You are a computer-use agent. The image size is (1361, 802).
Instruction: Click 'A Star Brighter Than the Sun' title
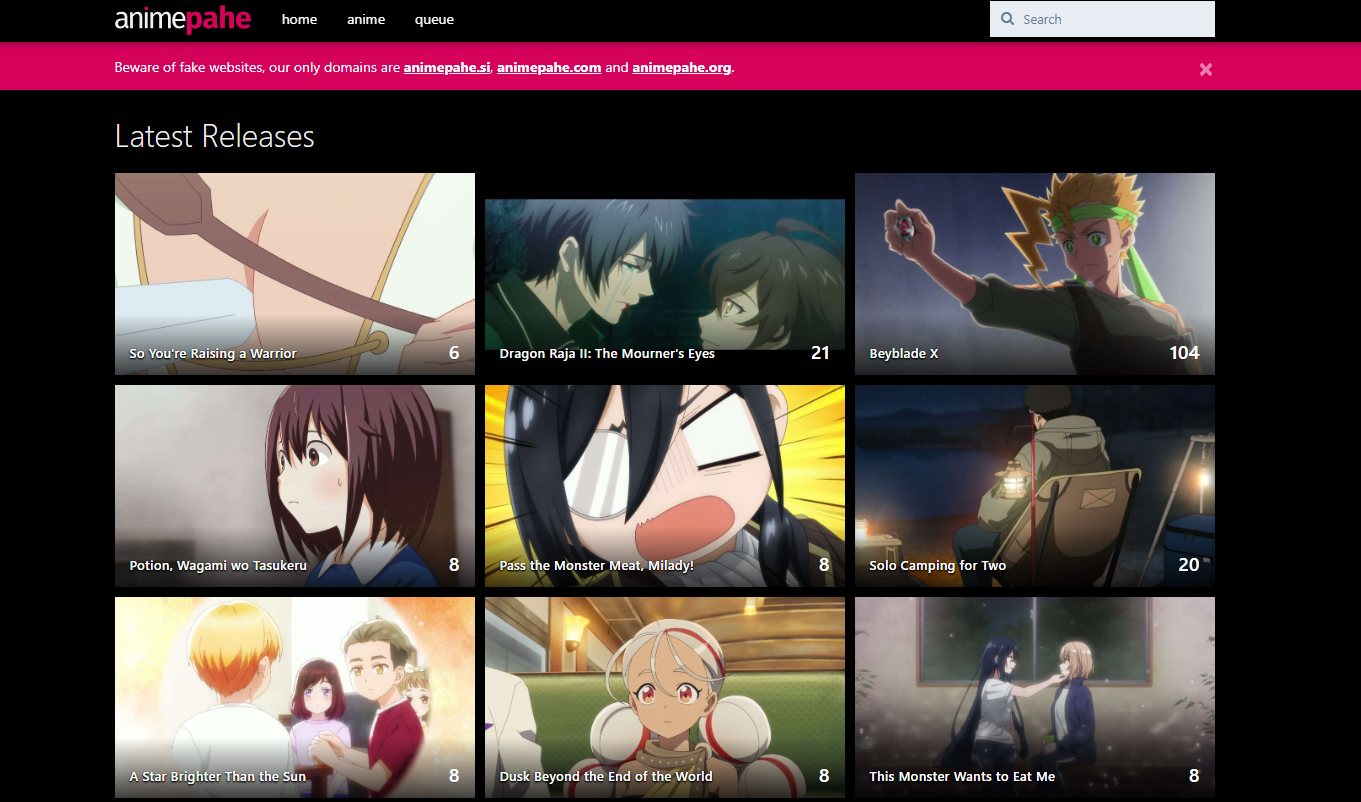coord(218,776)
